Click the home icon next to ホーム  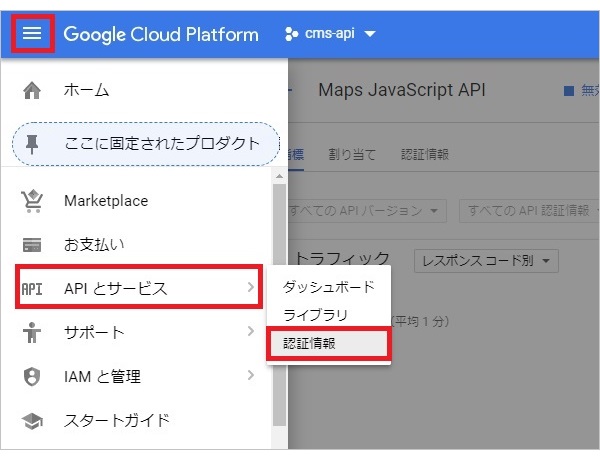(x=32, y=91)
